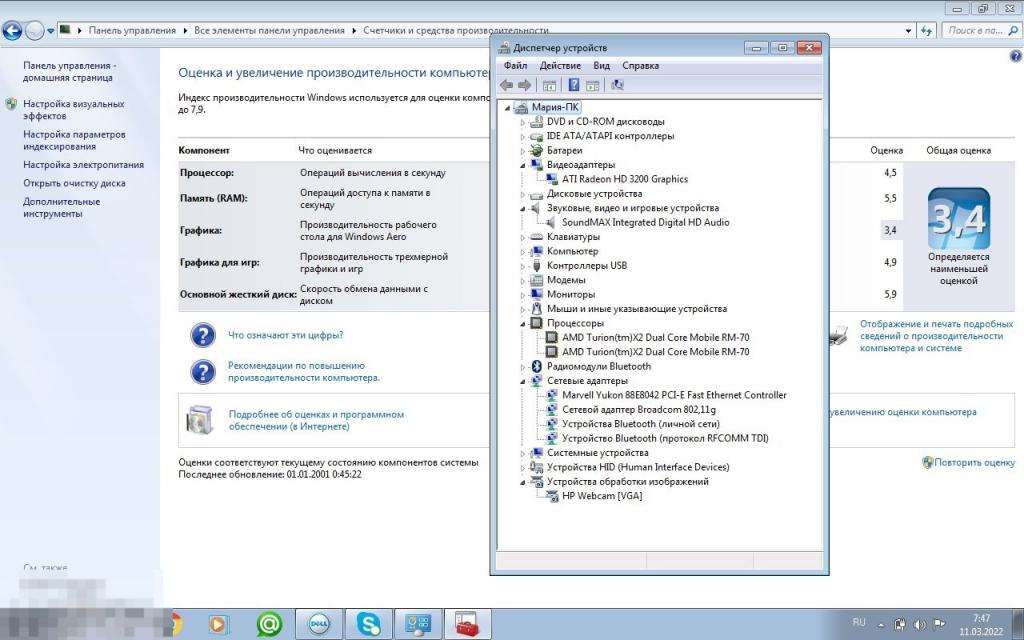Open Настройка электропитания link
Viewport: 1024px width, 640px height.
84,165
